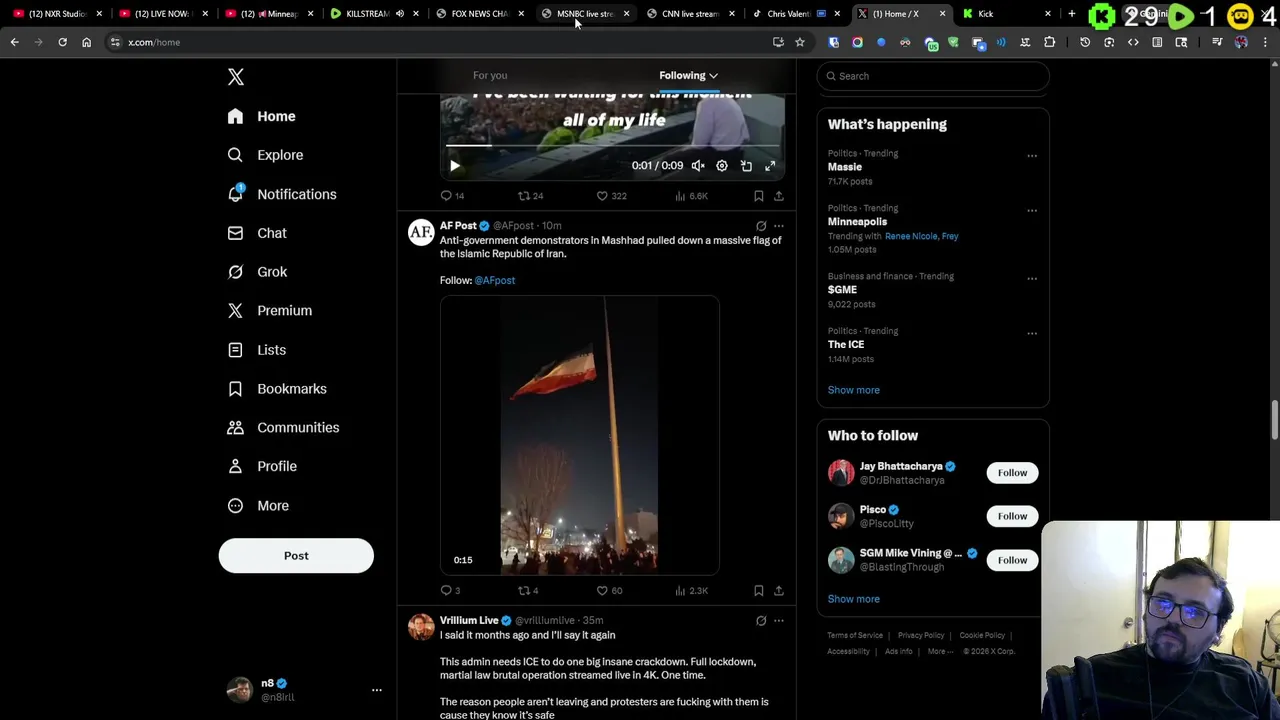Screen dimensions: 1280x720
Task: View analytics of the 6.6K views post
Action: point(691,196)
